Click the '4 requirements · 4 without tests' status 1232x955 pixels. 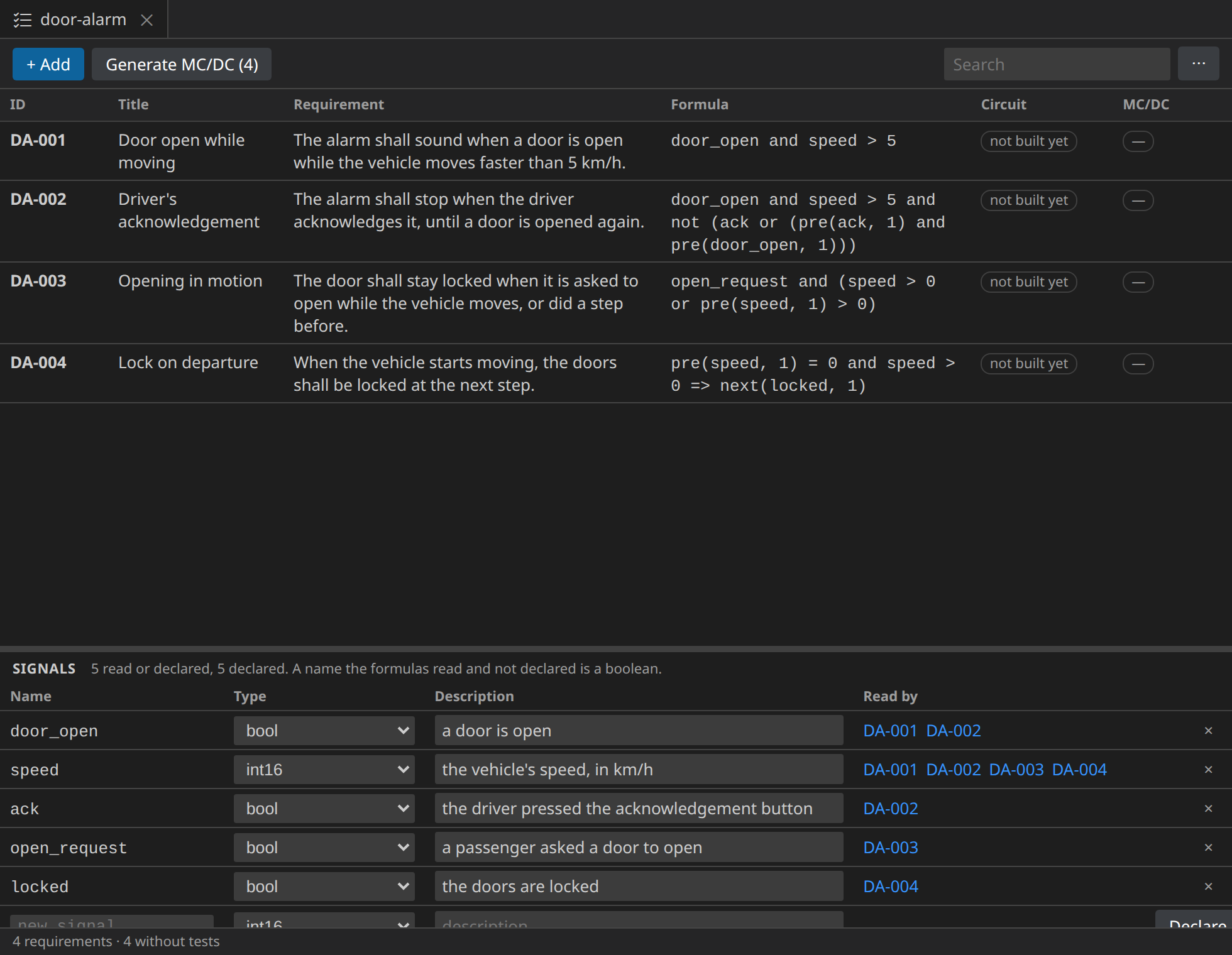116,941
